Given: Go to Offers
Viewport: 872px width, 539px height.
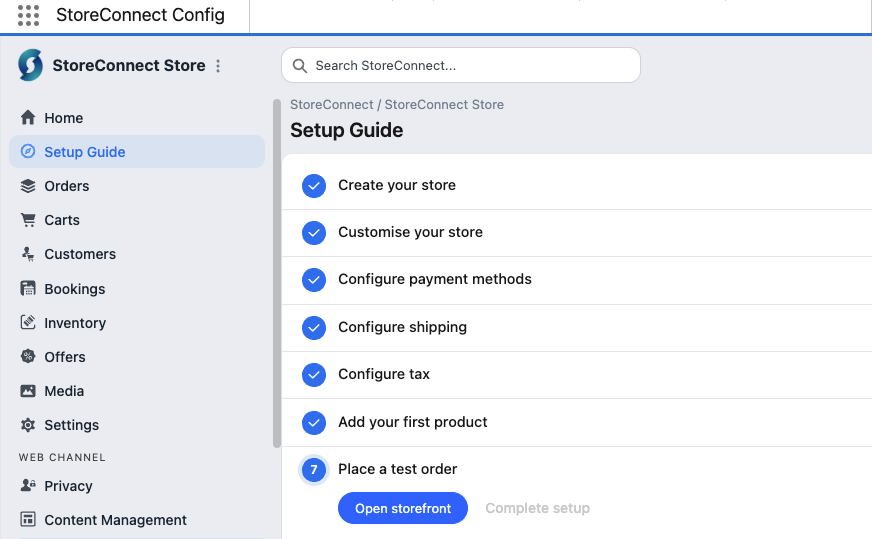Looking at the screenshot, I should click(x=137, y=357).
